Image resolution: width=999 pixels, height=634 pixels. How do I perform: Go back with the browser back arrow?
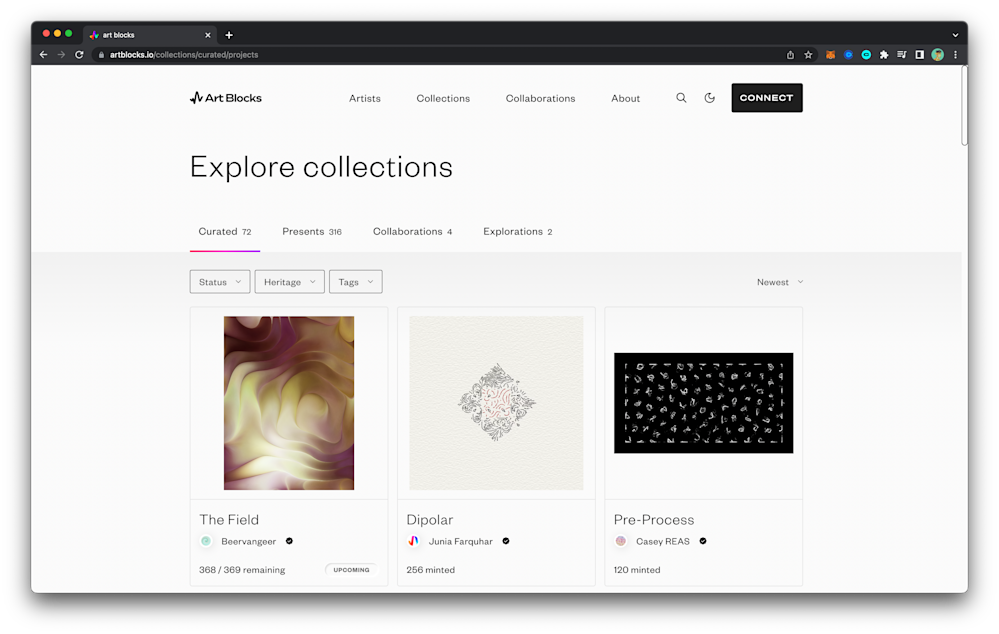point(43,55)
